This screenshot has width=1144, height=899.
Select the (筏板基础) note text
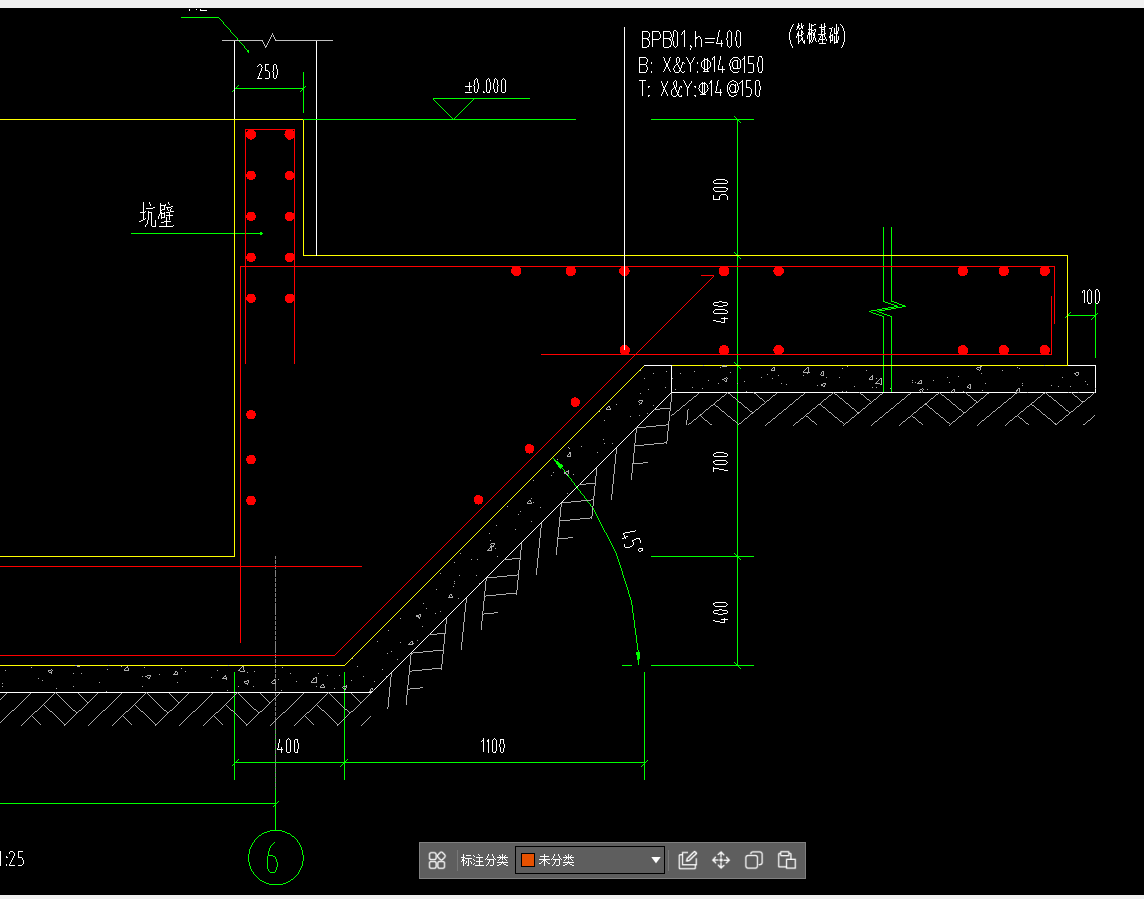tap(817, 34)
